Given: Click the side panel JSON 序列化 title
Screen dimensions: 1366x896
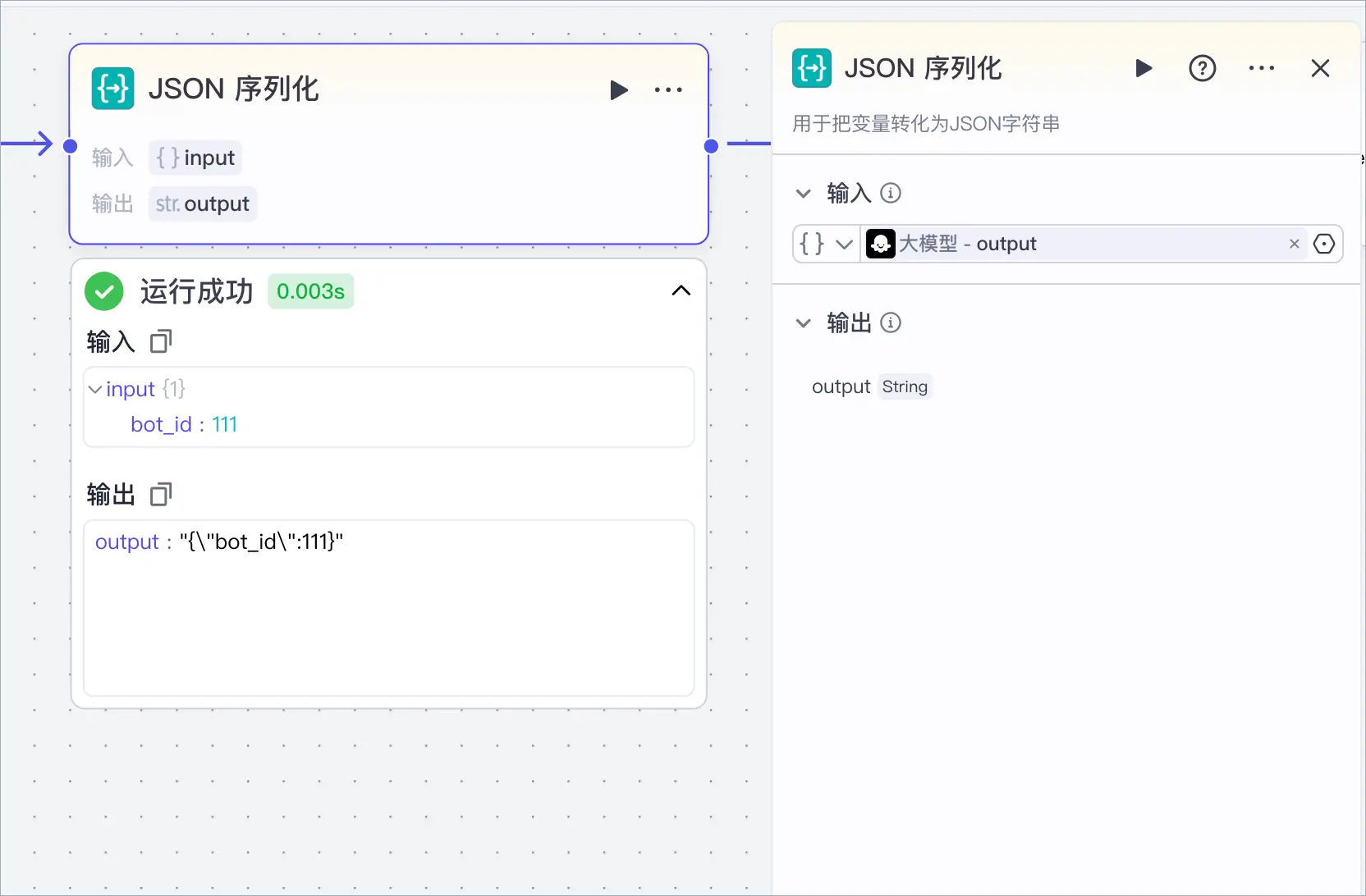Looking at the screenshot, I should pos(923,68).
